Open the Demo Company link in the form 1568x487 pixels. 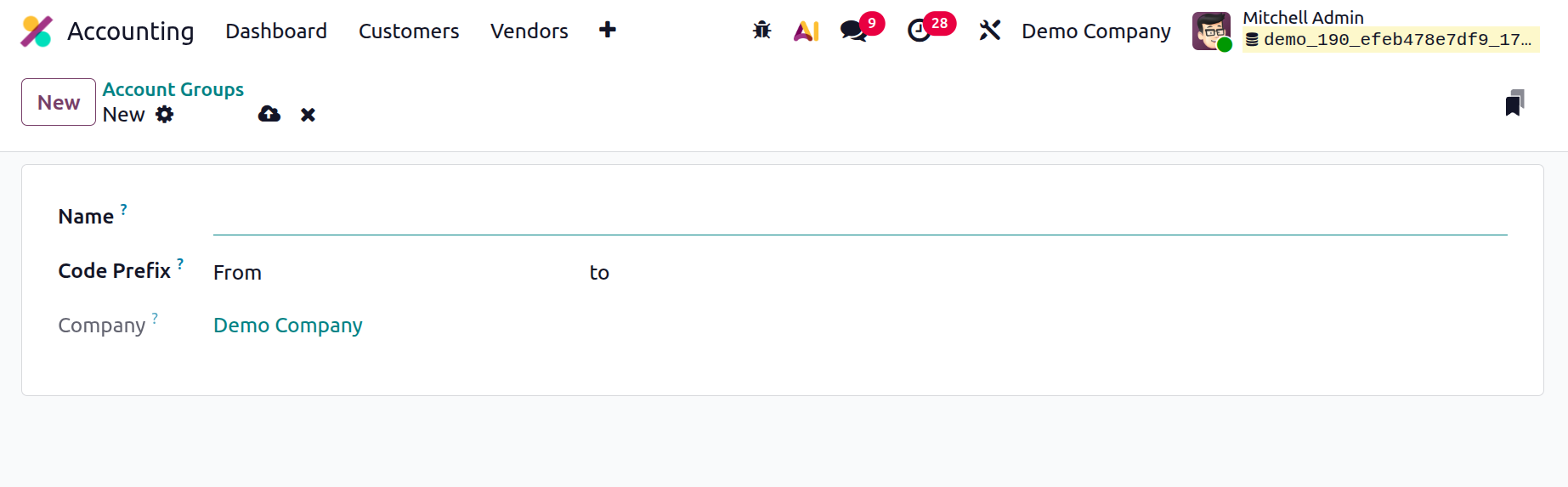pyautogui.click(x=288, y=326)
